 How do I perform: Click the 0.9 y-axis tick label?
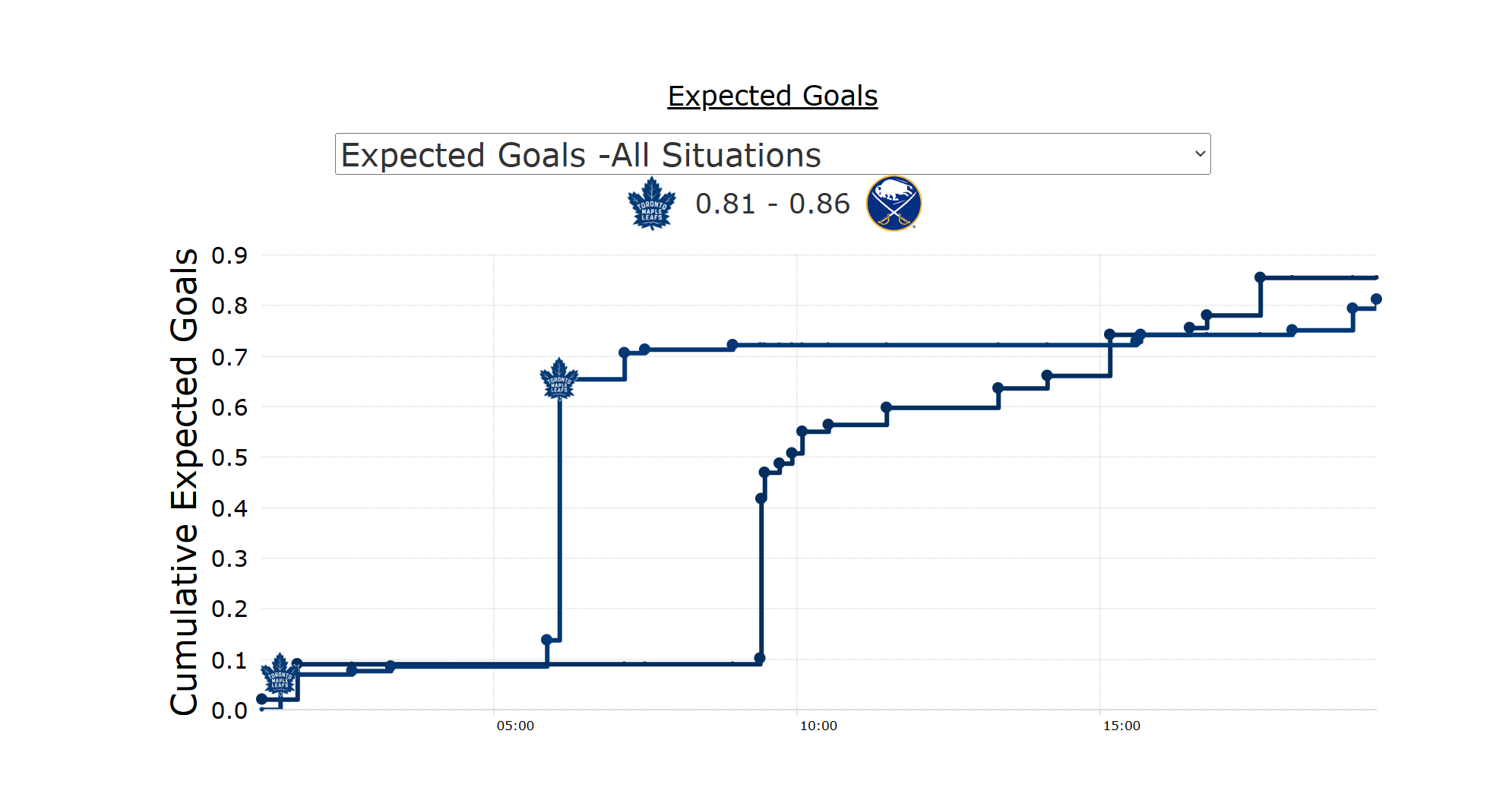tap(229, 256)
